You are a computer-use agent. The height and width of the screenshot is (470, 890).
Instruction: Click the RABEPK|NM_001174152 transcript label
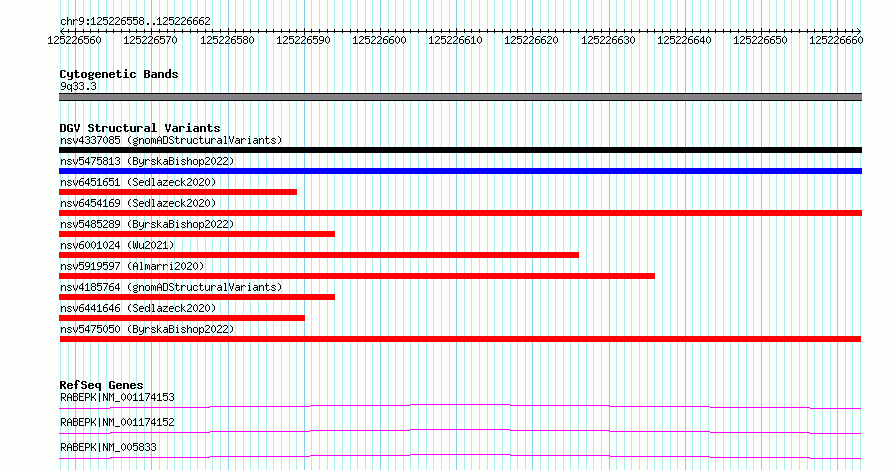pyautogui.click(x=117, y=422)
